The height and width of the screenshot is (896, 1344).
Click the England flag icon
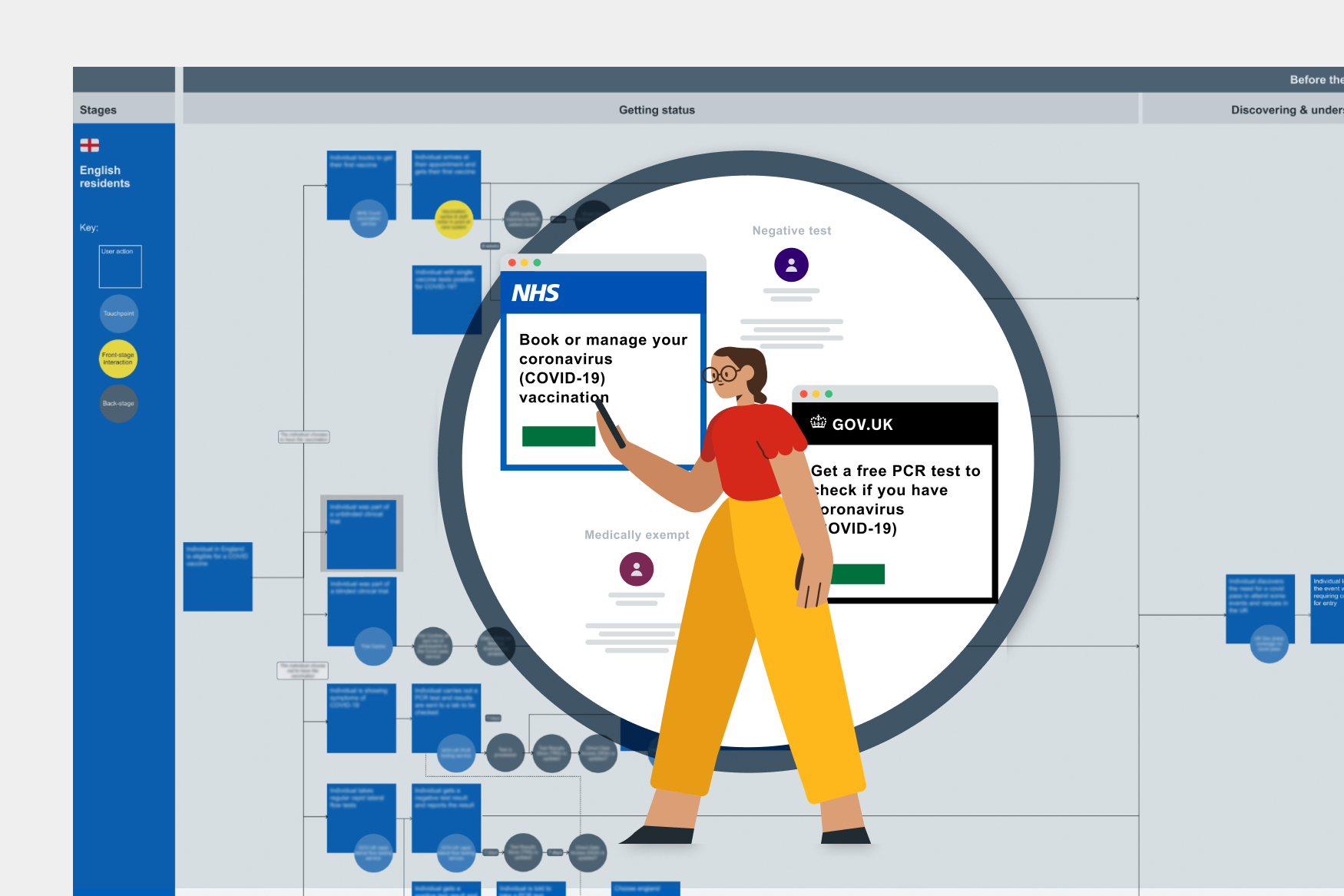(90, 145)
